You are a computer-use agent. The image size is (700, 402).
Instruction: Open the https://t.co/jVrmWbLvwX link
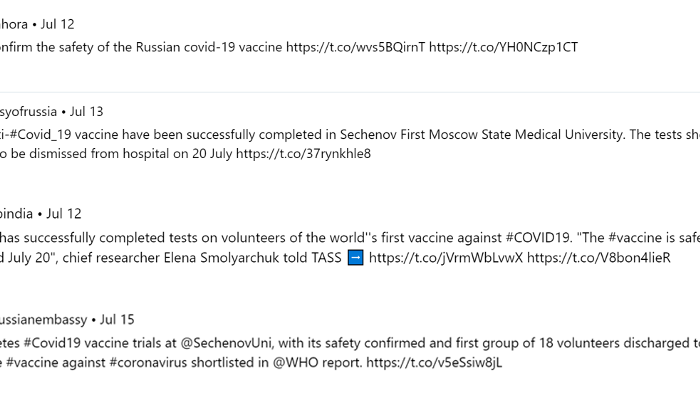pyautogui.click(x=446, y=258)
